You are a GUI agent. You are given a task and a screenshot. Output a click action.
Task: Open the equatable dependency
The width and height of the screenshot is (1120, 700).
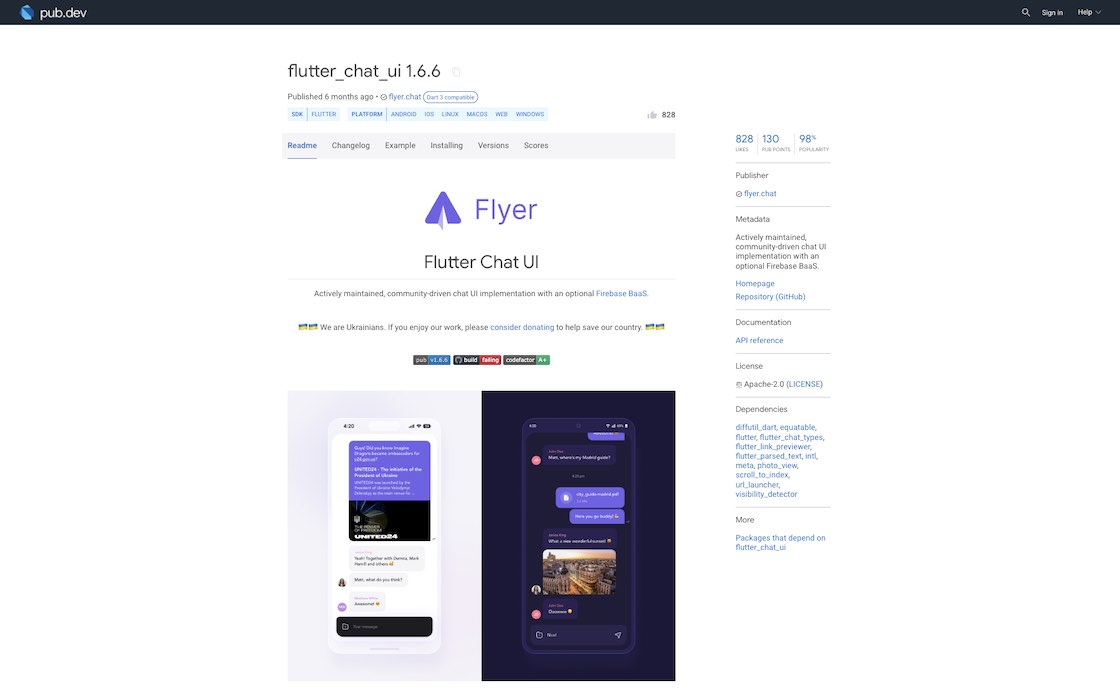[797, 427]
